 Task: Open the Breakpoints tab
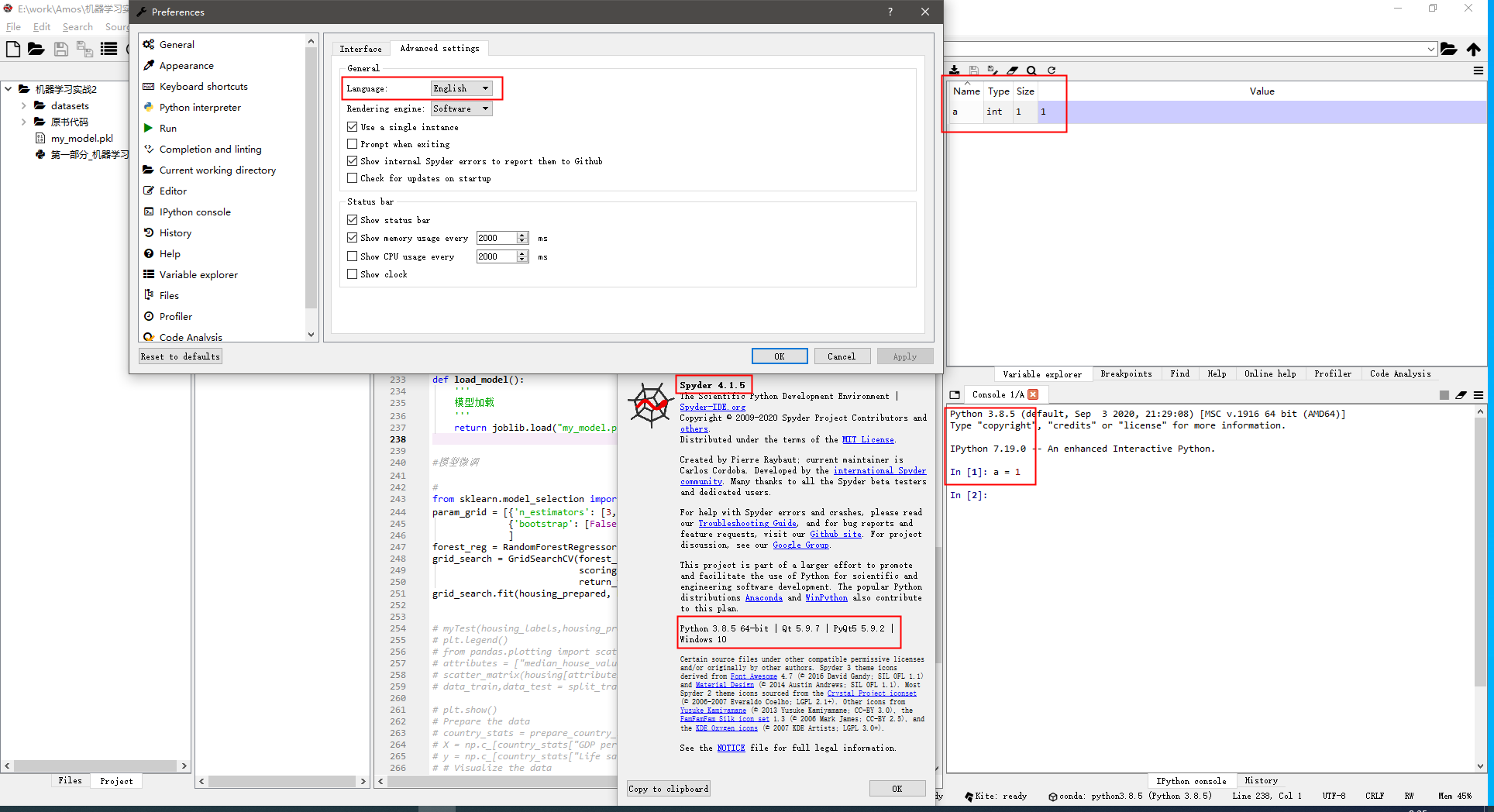(1125, 373)
